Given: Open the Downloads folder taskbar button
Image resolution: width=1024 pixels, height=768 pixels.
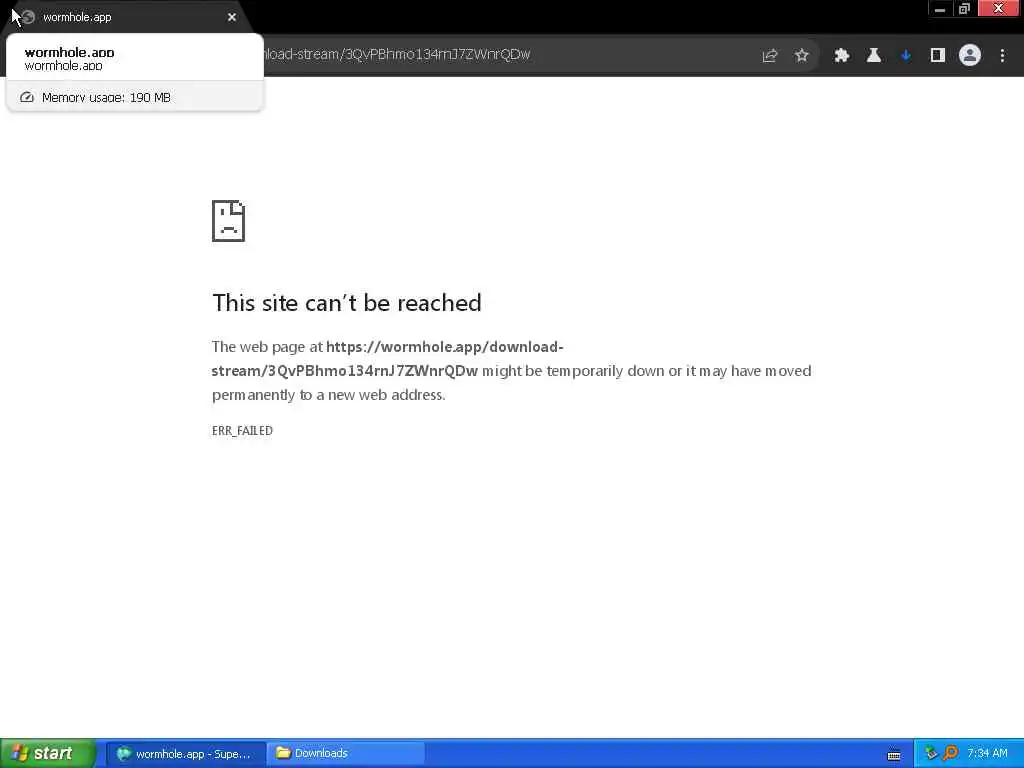Looking at the screenshot, I should pyautogui.click(x=346, y=754).
